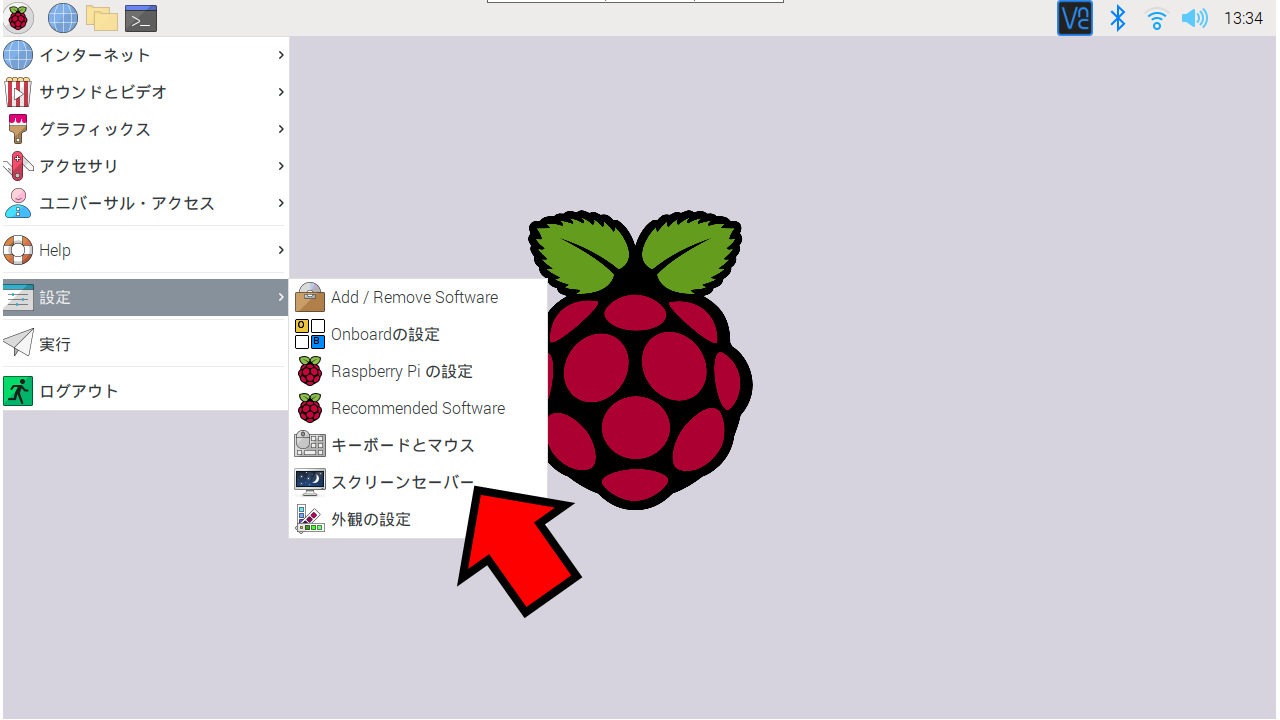Click the 設定 submenu arrow
The image size is (1280, 720).
pos(281,297)
